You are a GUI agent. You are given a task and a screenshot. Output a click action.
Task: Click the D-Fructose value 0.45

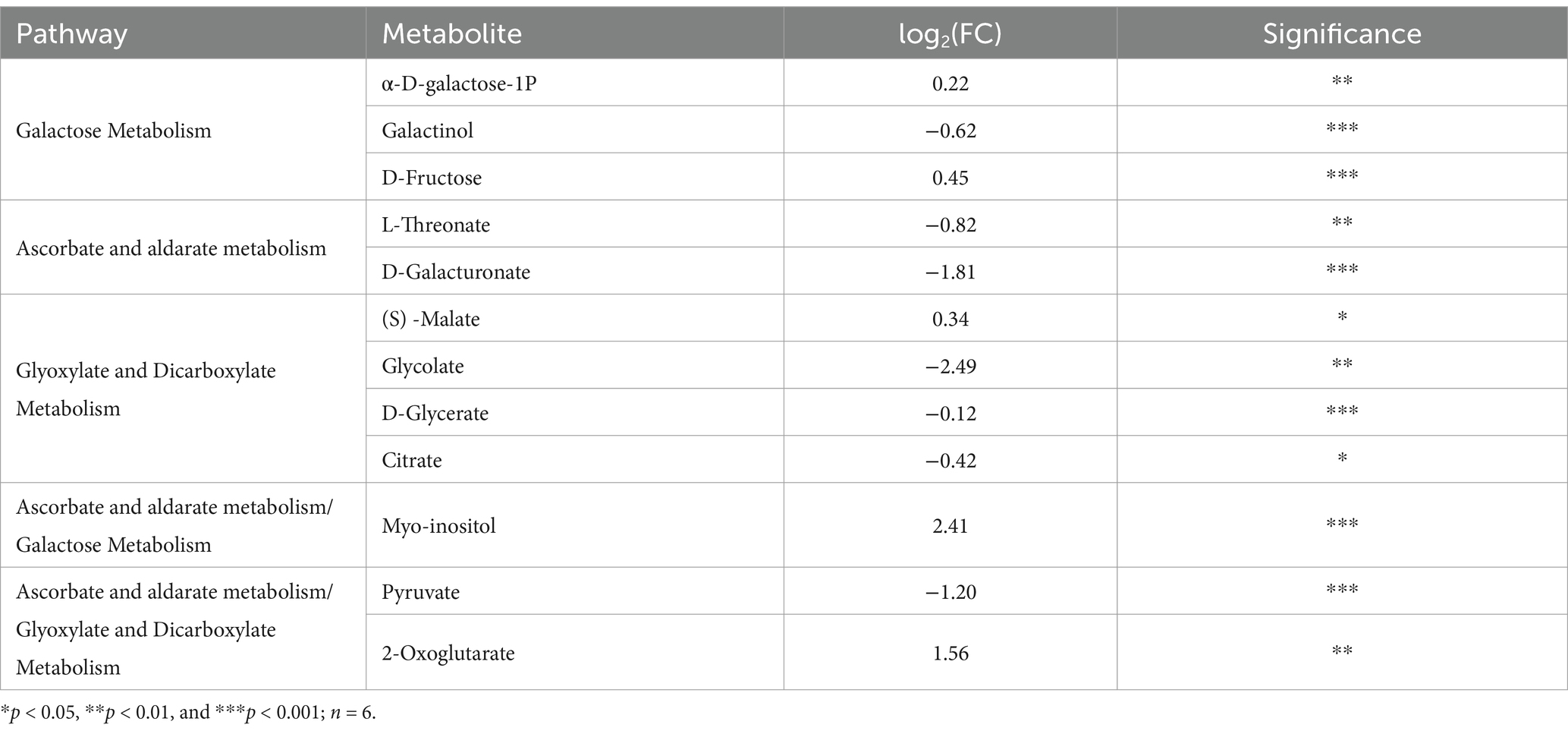click(951, 177)
